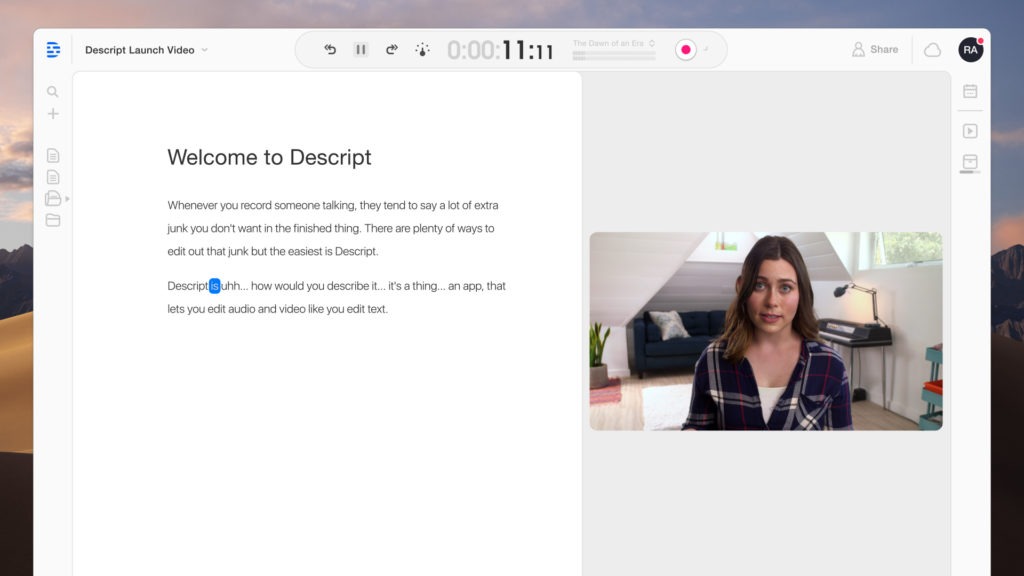Screen dimensions: 1024x576
Task: Click the plus icon to add new
Action: (x=53, y=114)
